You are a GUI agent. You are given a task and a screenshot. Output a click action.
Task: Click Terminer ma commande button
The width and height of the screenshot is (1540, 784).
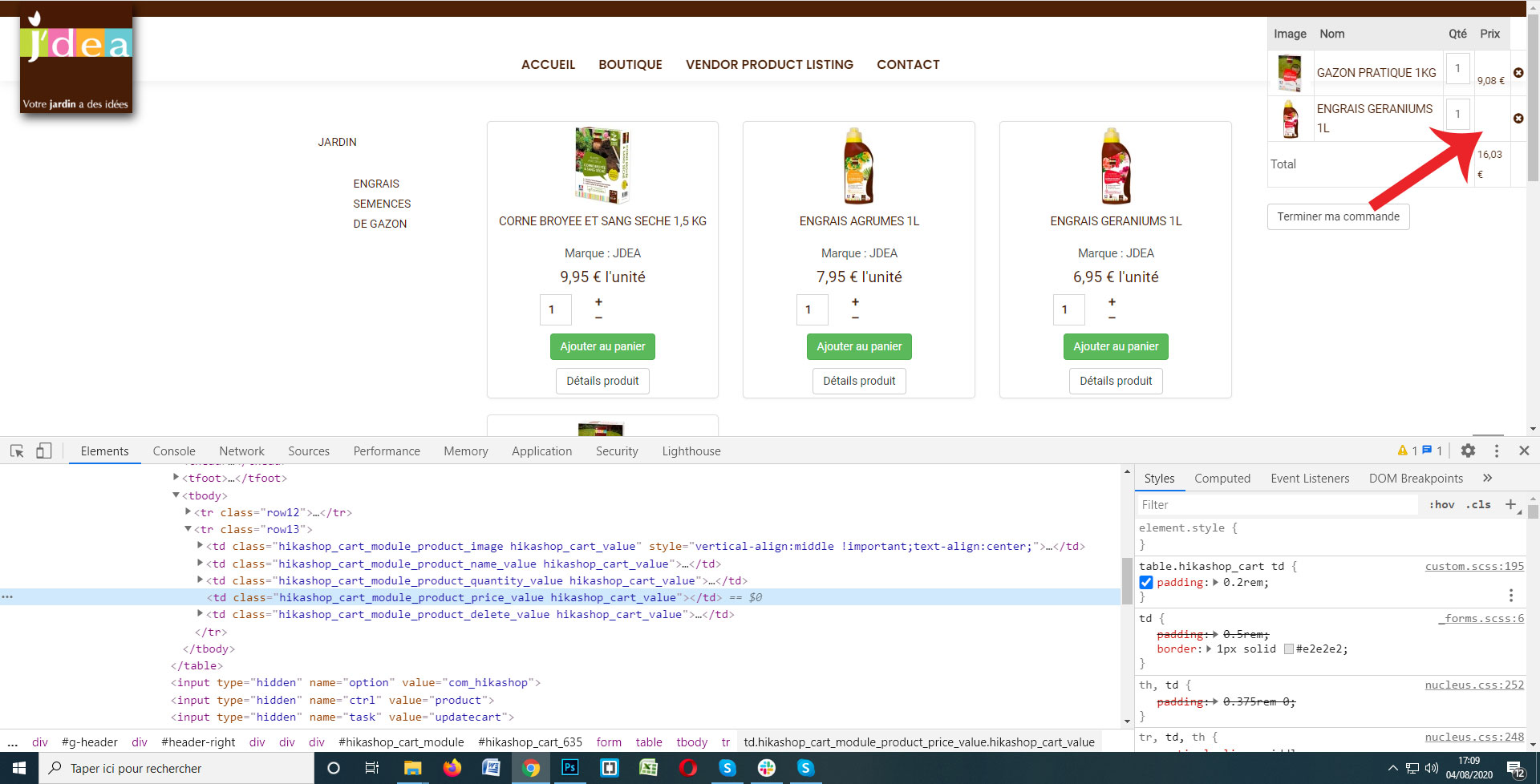coord(1338,216)
